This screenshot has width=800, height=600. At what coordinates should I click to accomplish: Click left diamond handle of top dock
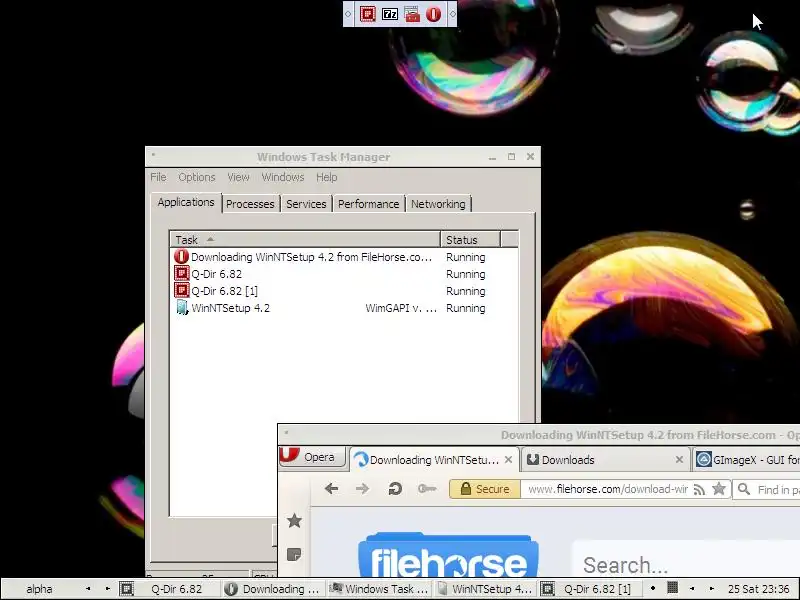point(348,14)
